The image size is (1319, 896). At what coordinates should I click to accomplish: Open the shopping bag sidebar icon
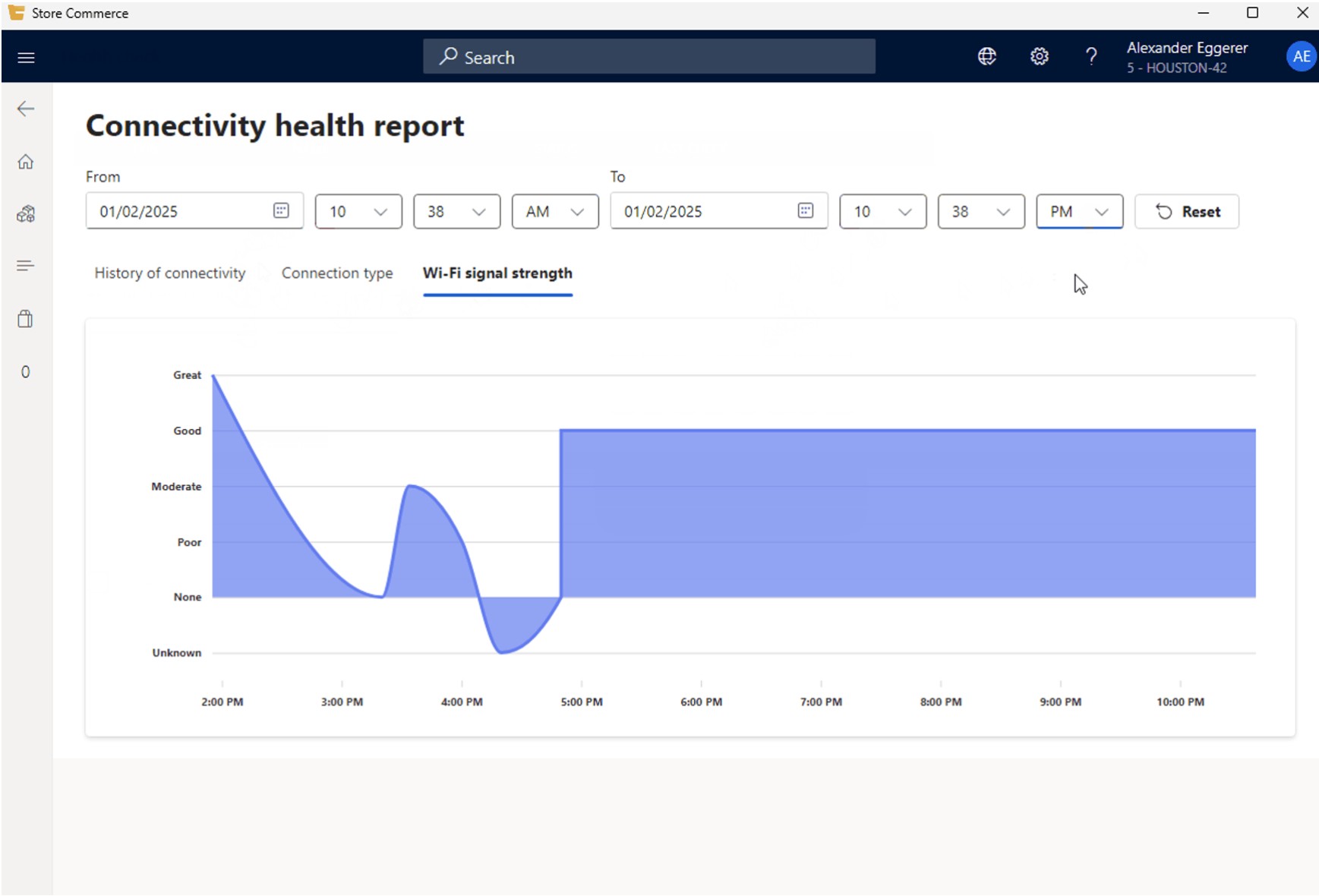(26, 319)
